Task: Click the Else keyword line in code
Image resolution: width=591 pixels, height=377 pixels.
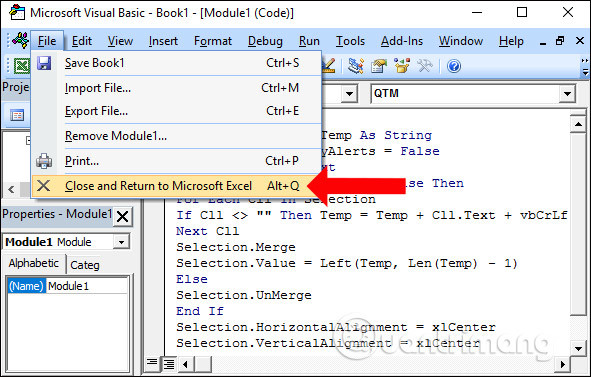Action: coord(192,279)
